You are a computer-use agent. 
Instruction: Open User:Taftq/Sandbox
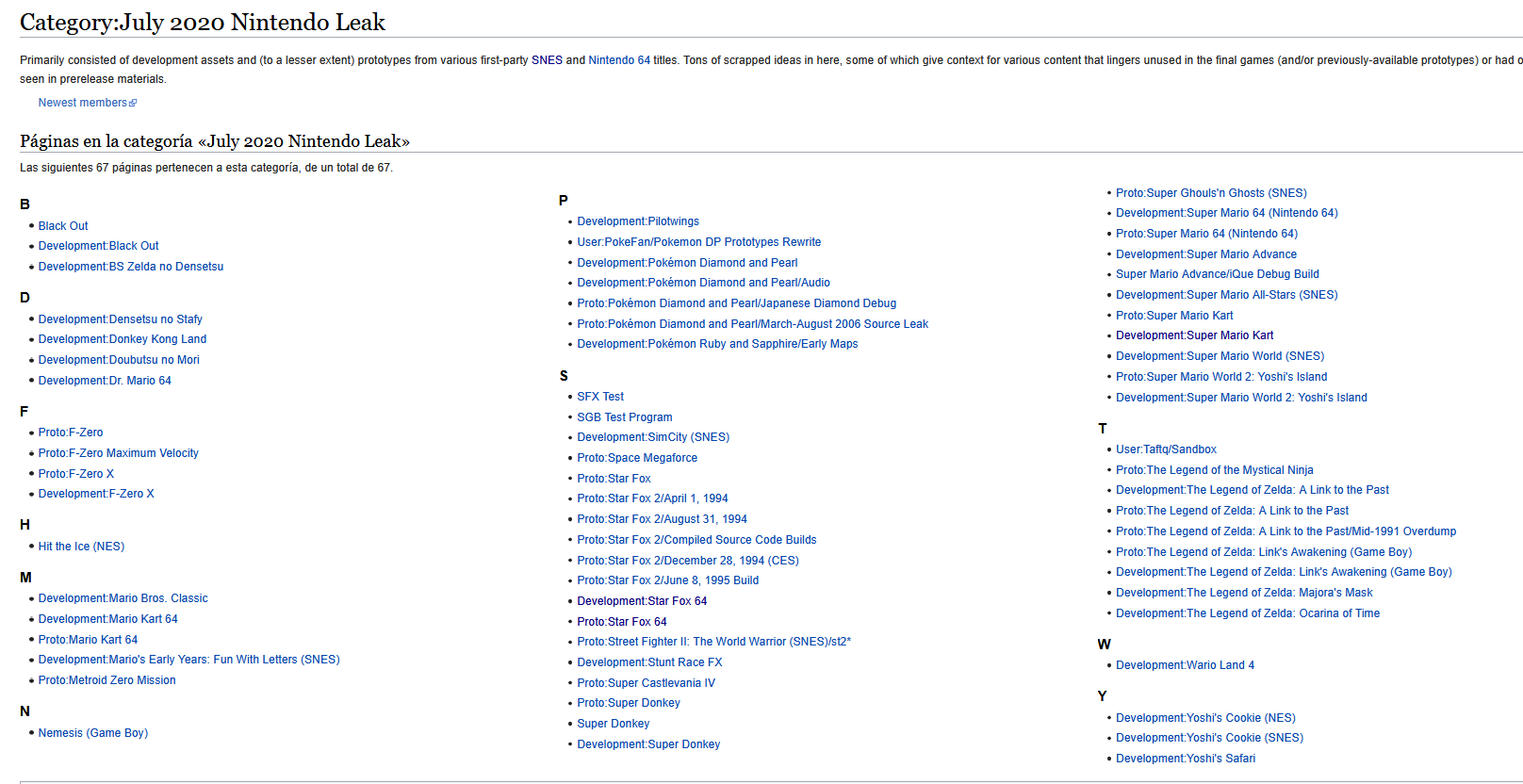click(1166, 449)
